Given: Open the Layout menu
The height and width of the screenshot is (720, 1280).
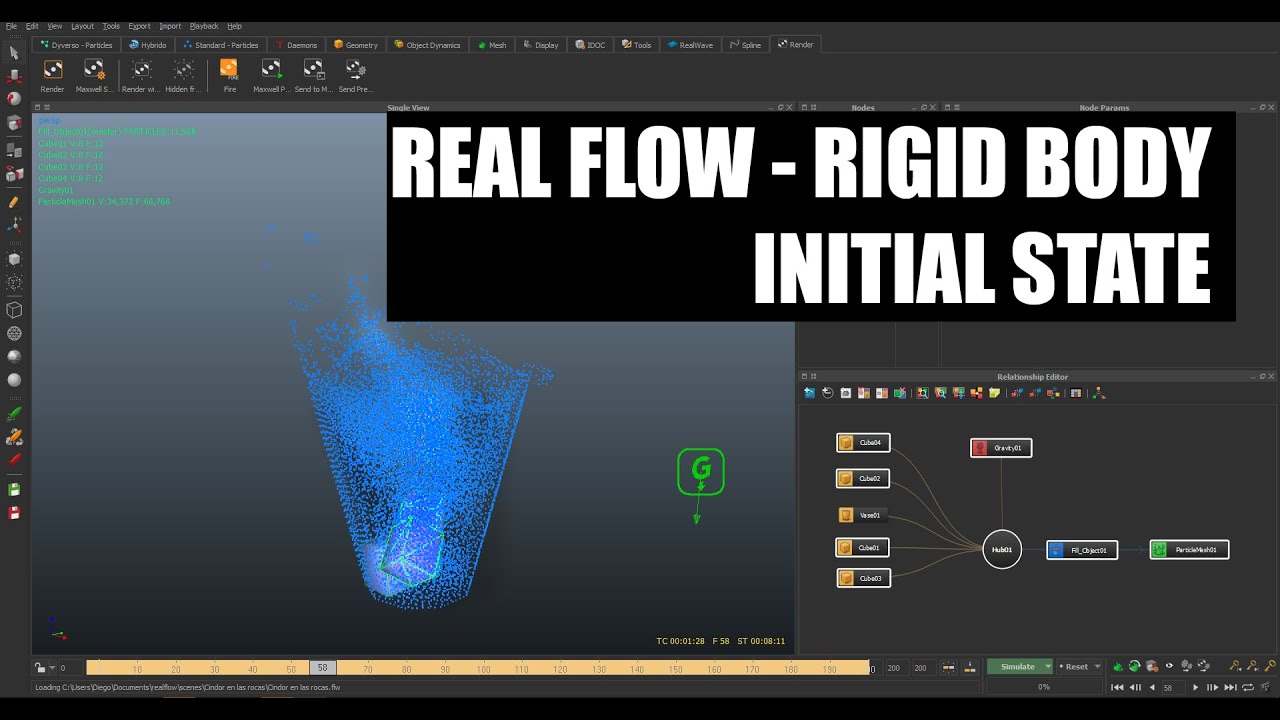Looking at the screenshot, I should 82,26.
